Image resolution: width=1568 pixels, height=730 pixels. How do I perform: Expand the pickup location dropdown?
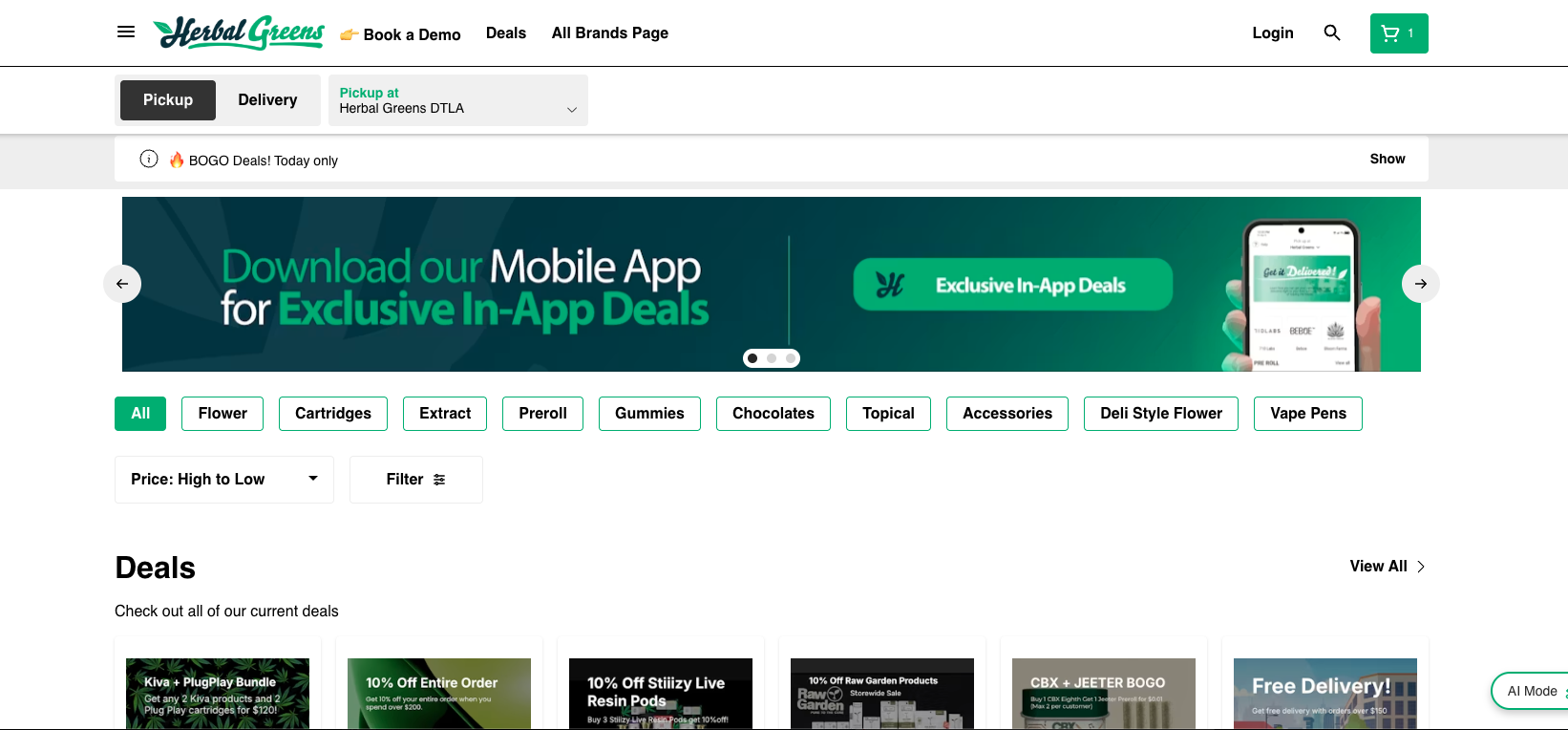[x=458, y=100]
